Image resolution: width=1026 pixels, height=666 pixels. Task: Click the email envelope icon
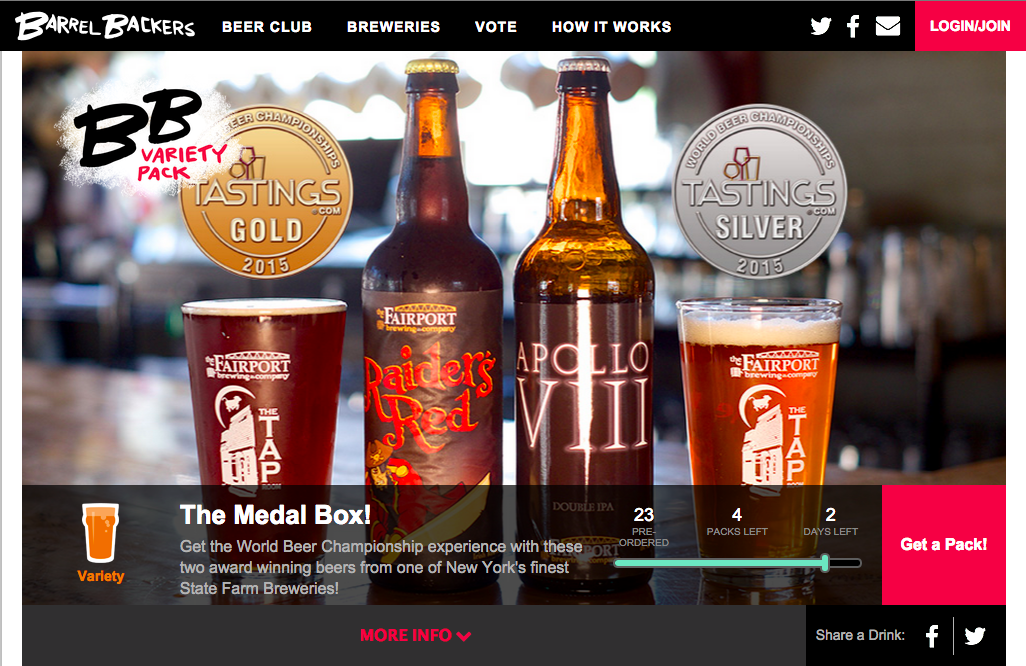(x=888, y=26)
